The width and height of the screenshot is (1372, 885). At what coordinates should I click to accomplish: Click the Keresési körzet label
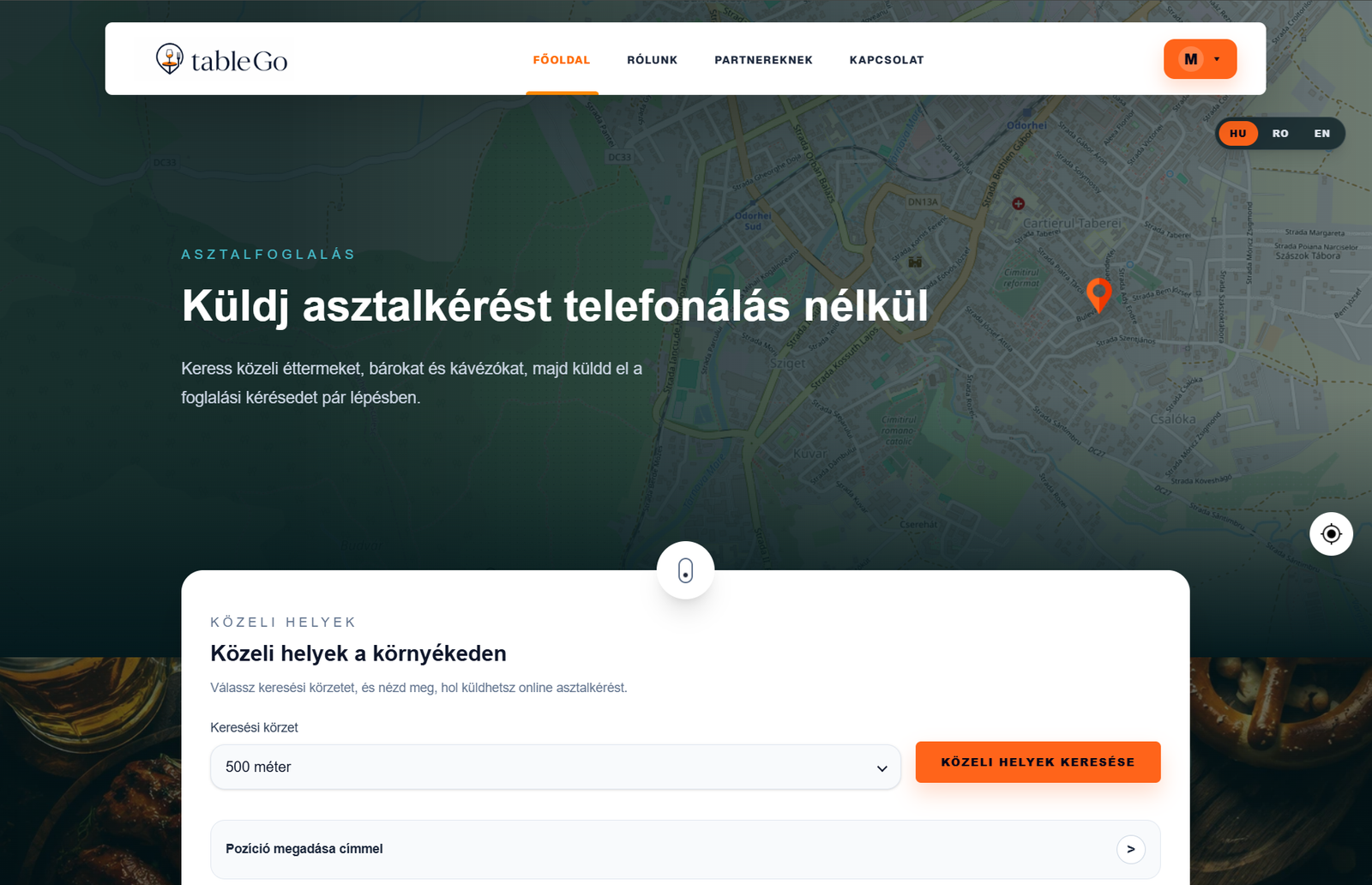point(254,727)
